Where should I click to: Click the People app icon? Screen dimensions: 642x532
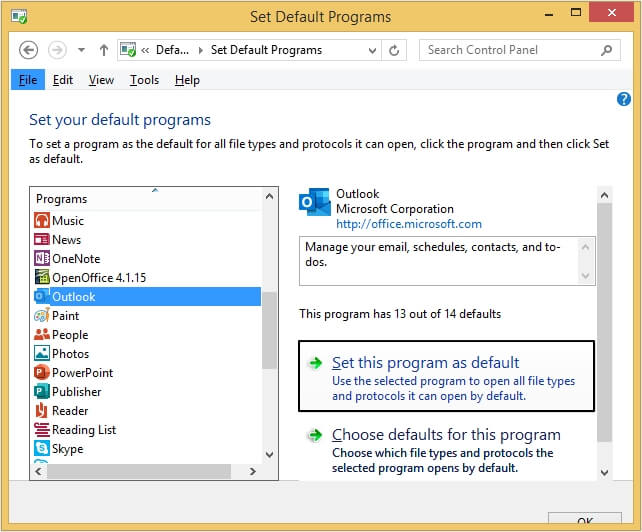click(42, 335)
